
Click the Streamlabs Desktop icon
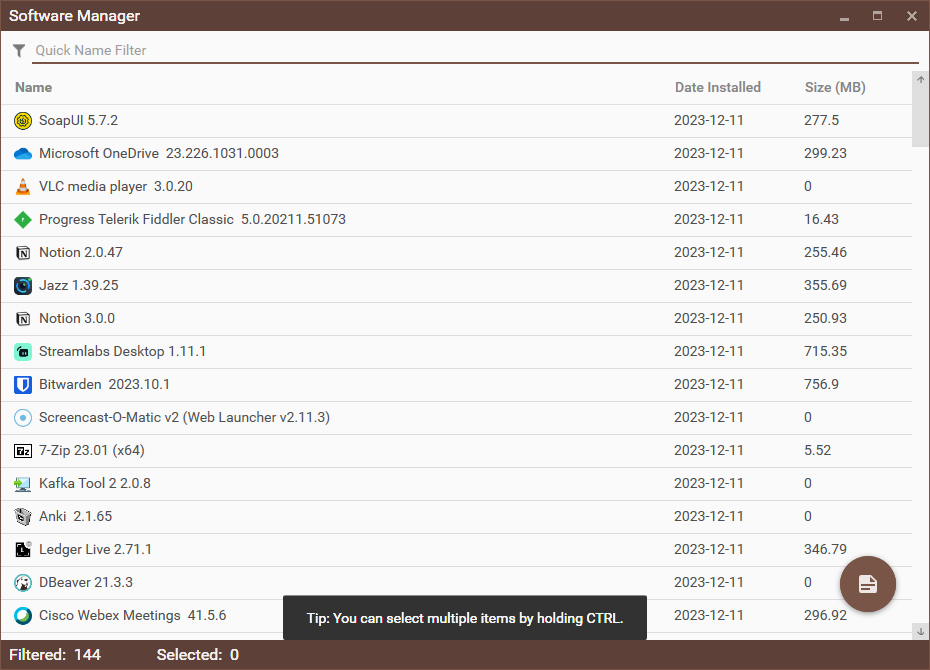[23, 352]
